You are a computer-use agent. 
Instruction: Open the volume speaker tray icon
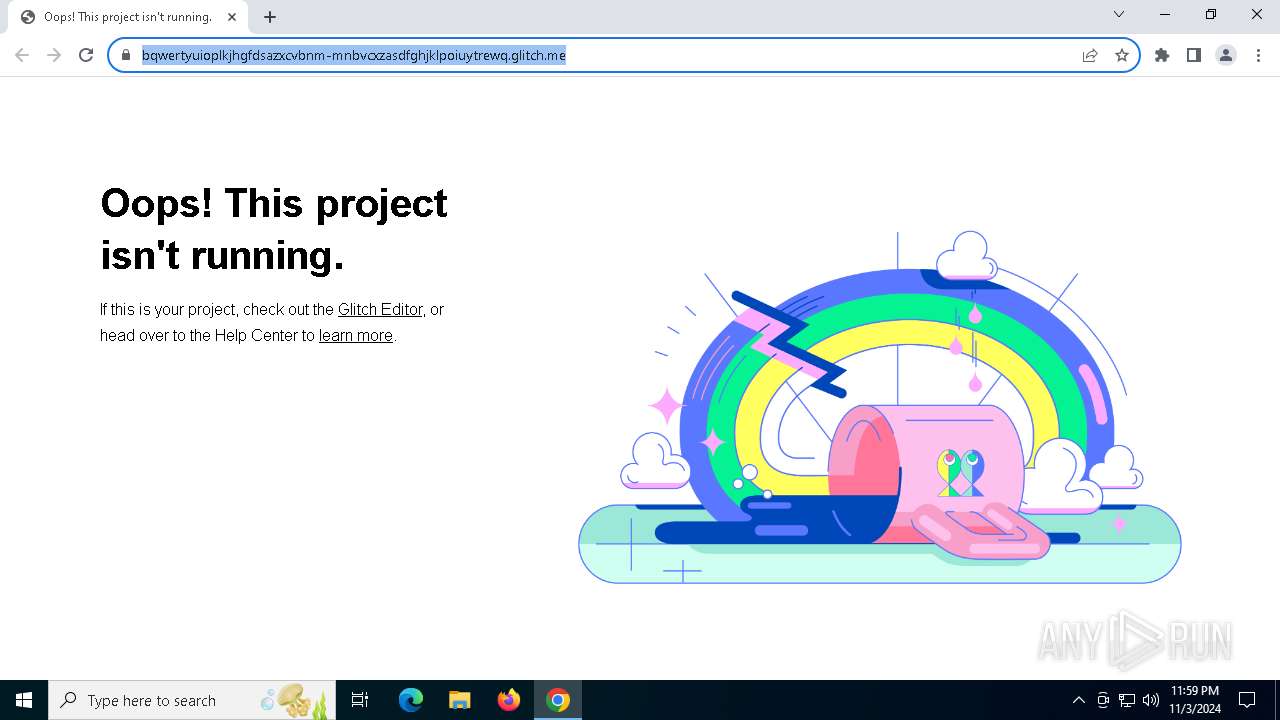point(1151,700)
